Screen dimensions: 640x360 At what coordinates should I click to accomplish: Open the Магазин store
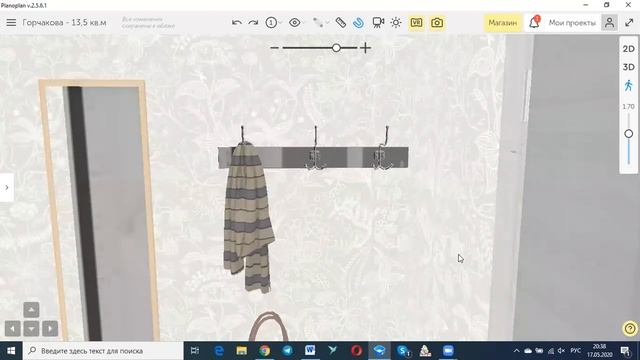pos(503,23)
